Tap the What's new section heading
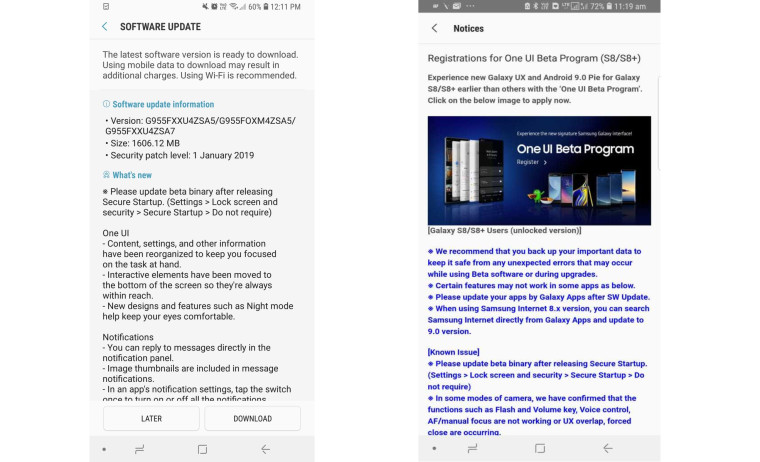Screen dimensions: 760x462 132,175
